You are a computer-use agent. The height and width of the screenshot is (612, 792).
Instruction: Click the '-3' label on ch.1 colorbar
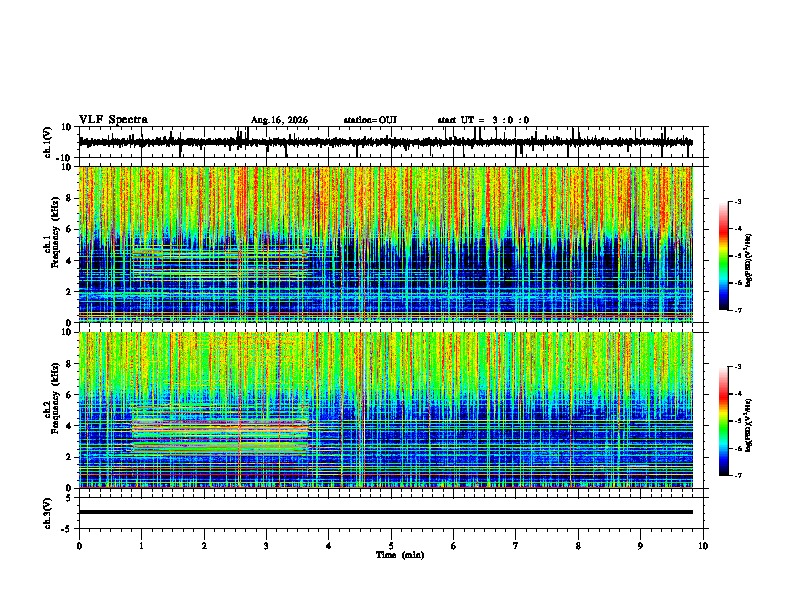pyautogui.click(x=738, y=201)
